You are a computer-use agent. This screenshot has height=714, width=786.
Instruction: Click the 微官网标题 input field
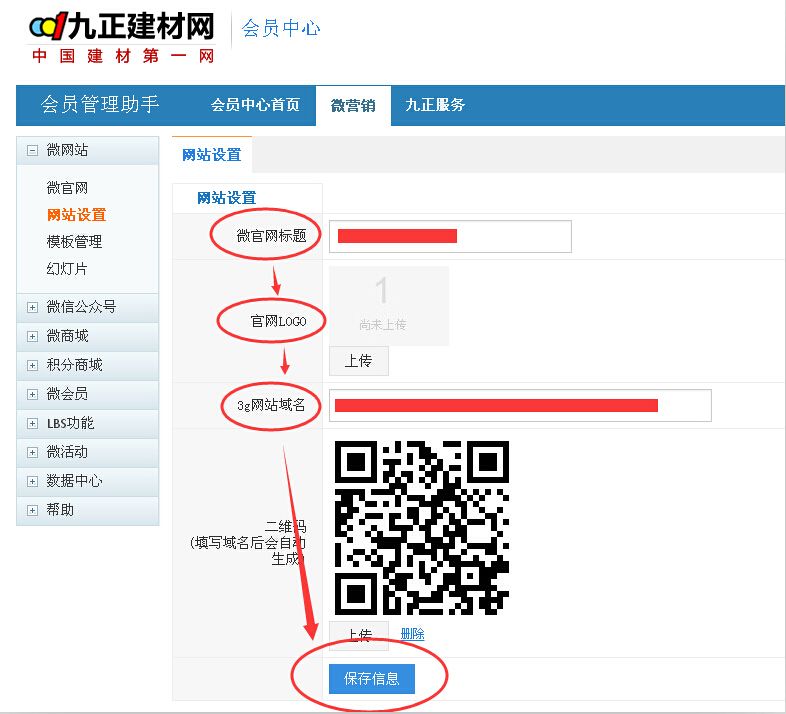[x=450, y=236]
